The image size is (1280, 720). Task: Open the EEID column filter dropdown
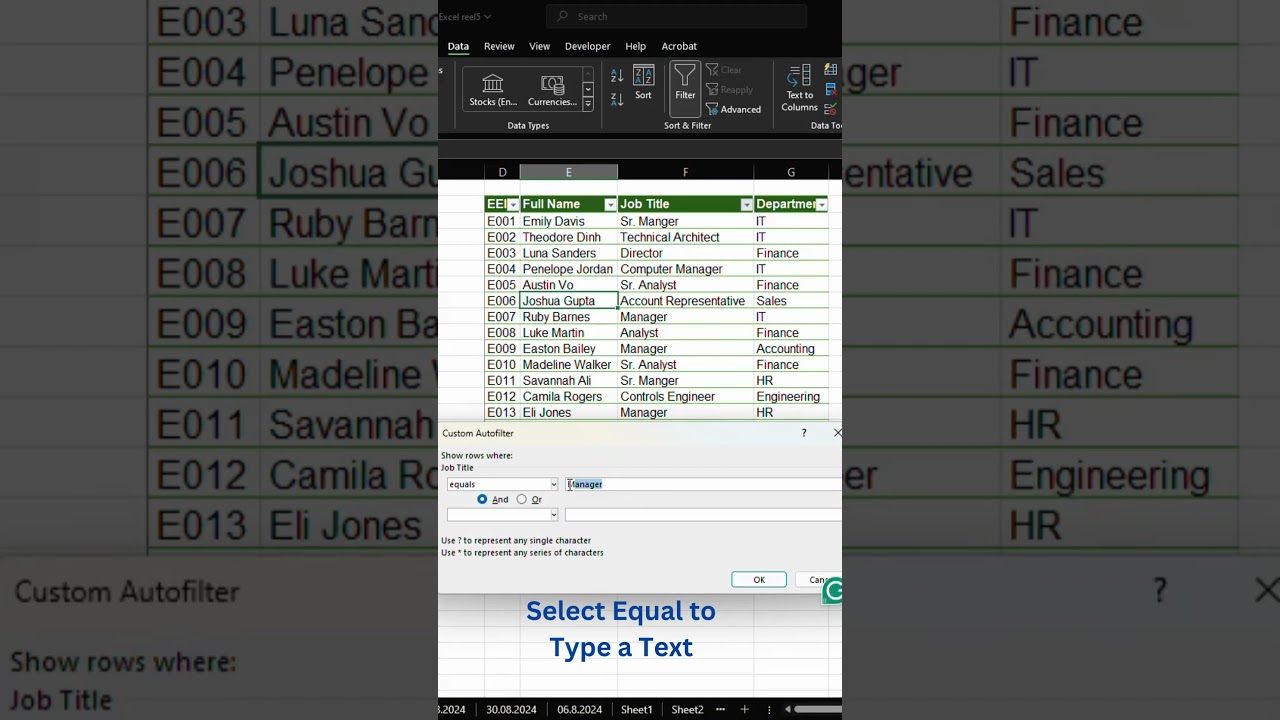(513, 205)
